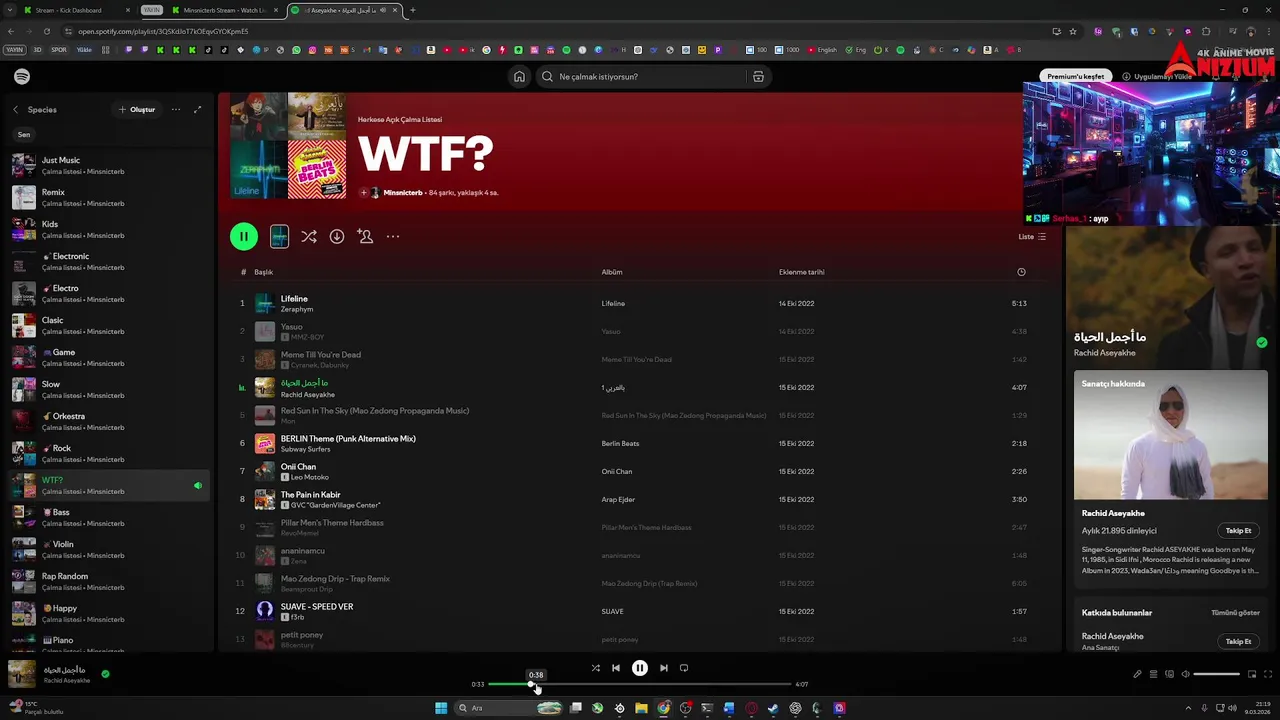Shuffle the WTF? playlist from the action bar
This screenshot has width=1280, height=720.
click(309, 236)
